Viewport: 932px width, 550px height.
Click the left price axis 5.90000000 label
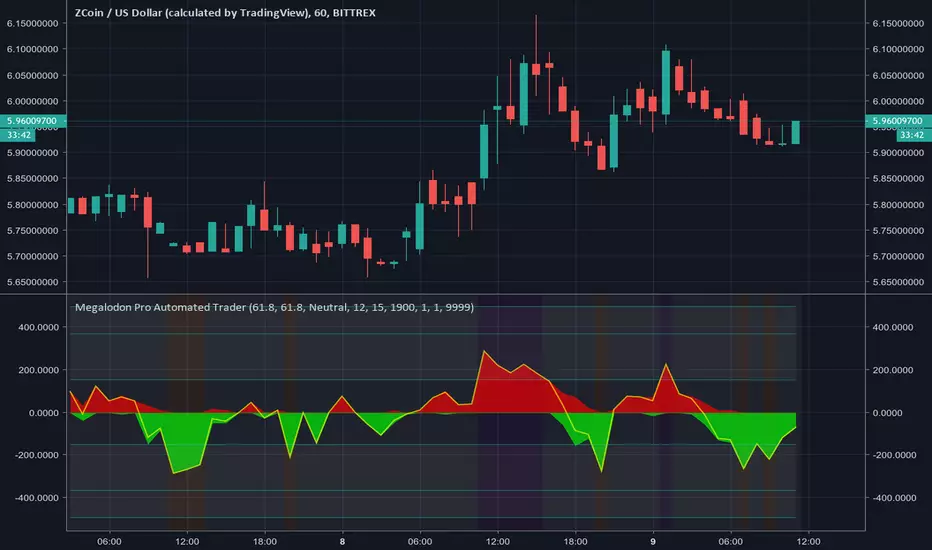[33, 153]
